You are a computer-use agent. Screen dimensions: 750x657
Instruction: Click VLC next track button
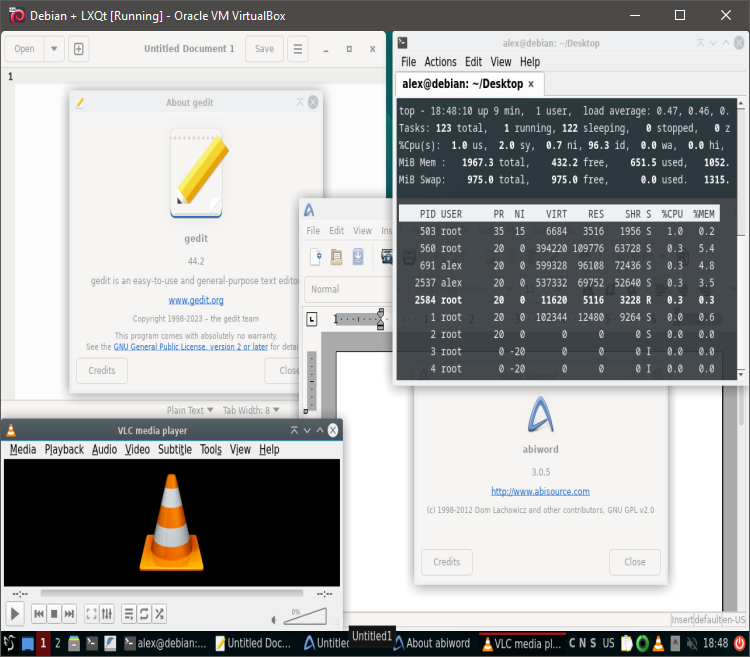coord(69,613)
